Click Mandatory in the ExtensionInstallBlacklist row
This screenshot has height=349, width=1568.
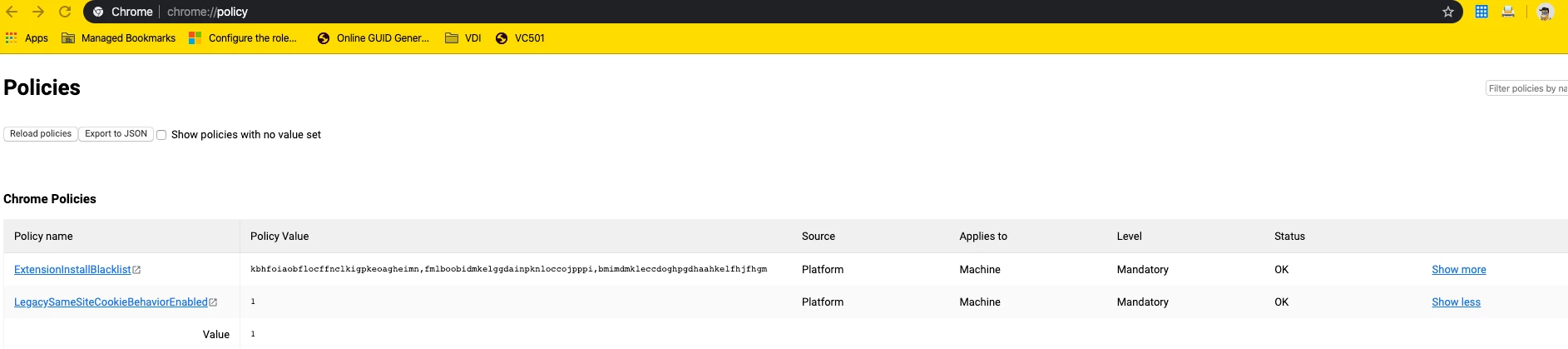[1142, 270]
